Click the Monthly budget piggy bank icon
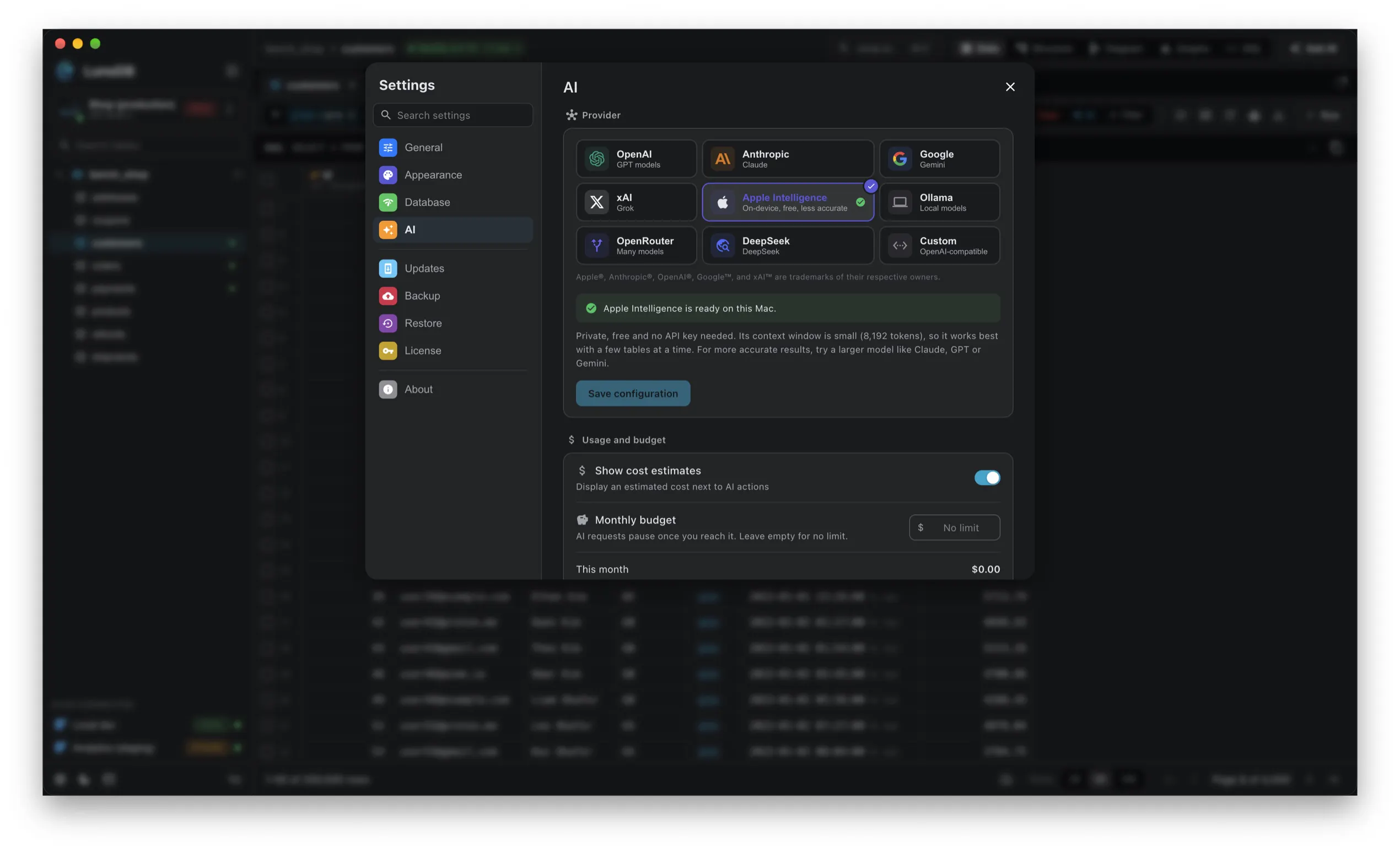Viewport: 1400px width, 852px height. click(582, 520)
